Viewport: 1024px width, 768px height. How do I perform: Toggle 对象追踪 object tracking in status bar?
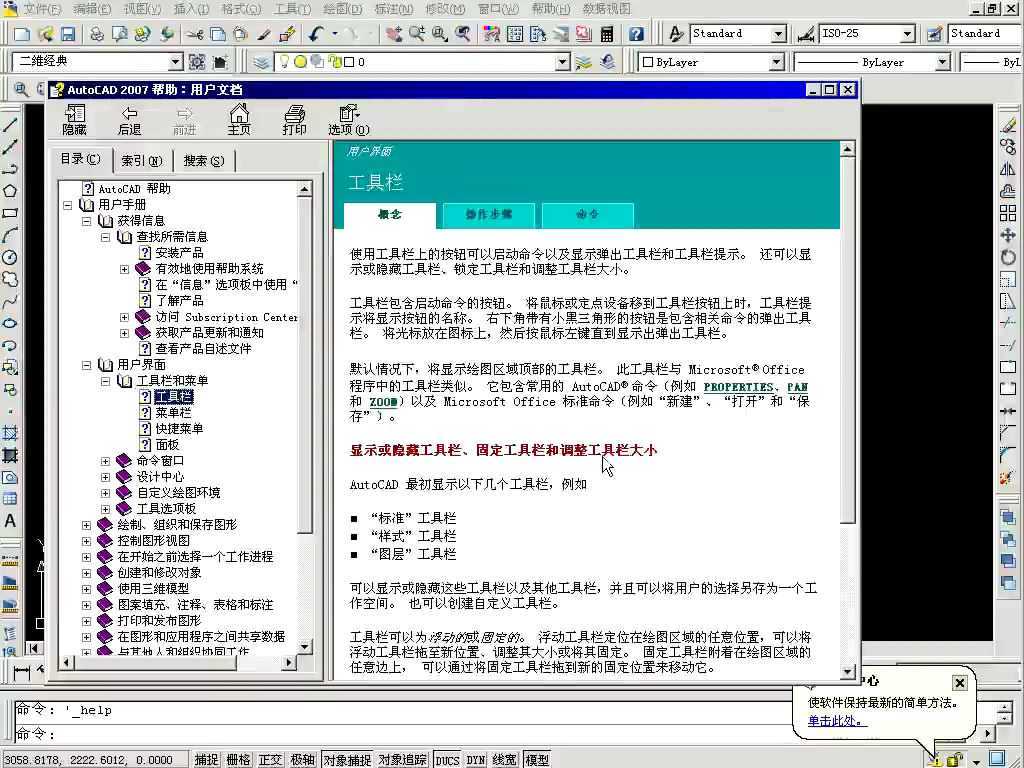[x=402, y=760]
